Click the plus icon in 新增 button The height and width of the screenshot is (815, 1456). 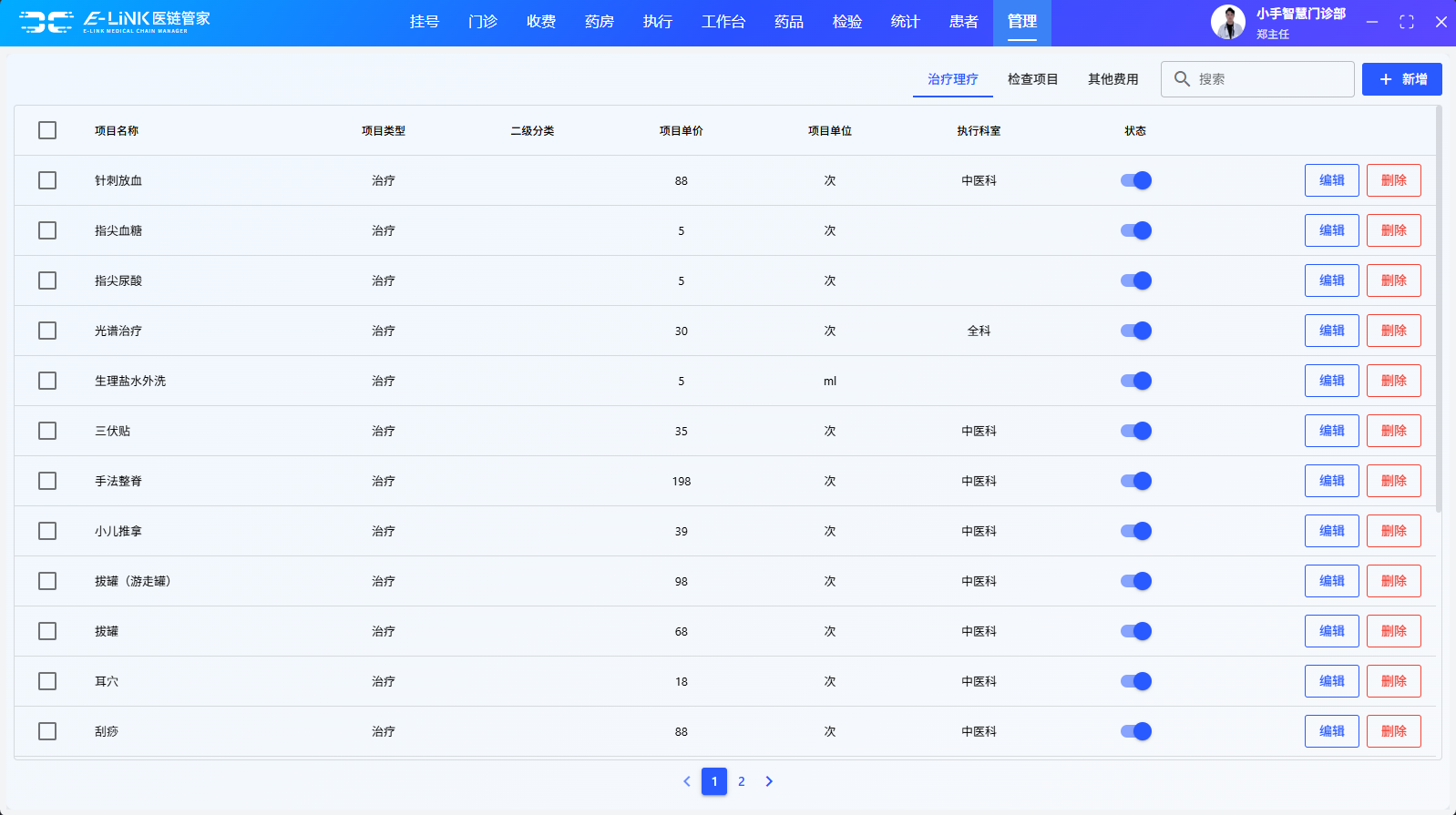[x=1385, y=79]
